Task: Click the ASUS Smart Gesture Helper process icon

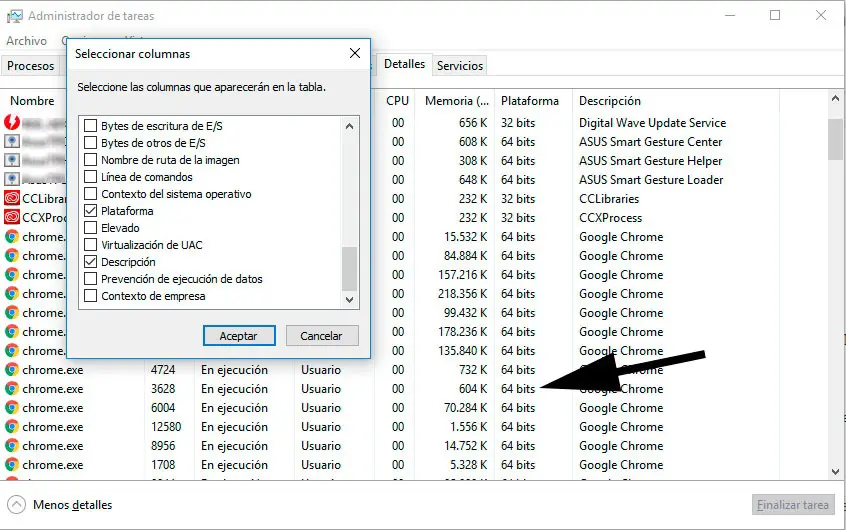Action: pos(12,160)
